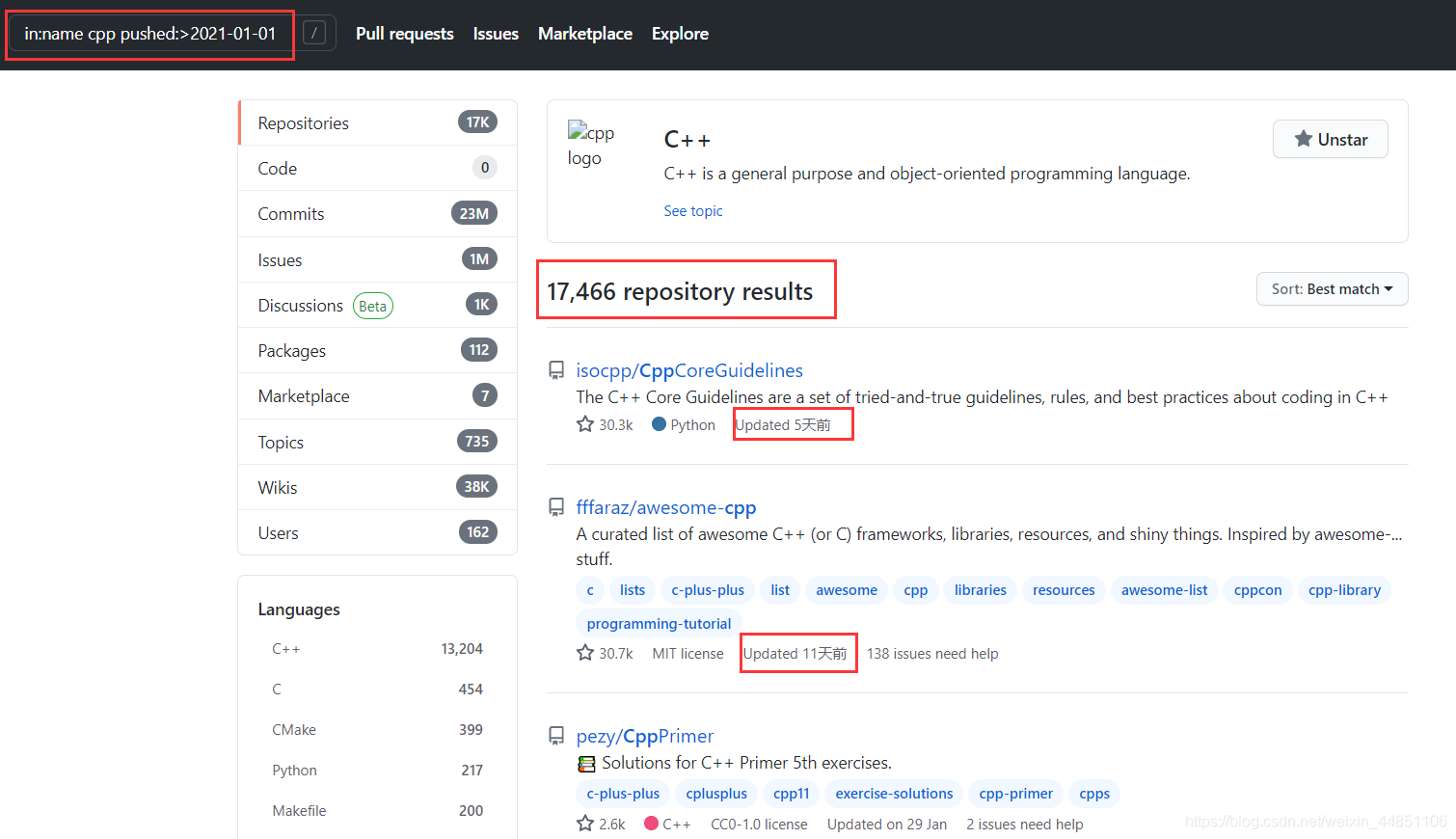Image resolution: width=1456 pixels, height=839 pixels.
Task: Filter results by C++ language
Action: 377,649
